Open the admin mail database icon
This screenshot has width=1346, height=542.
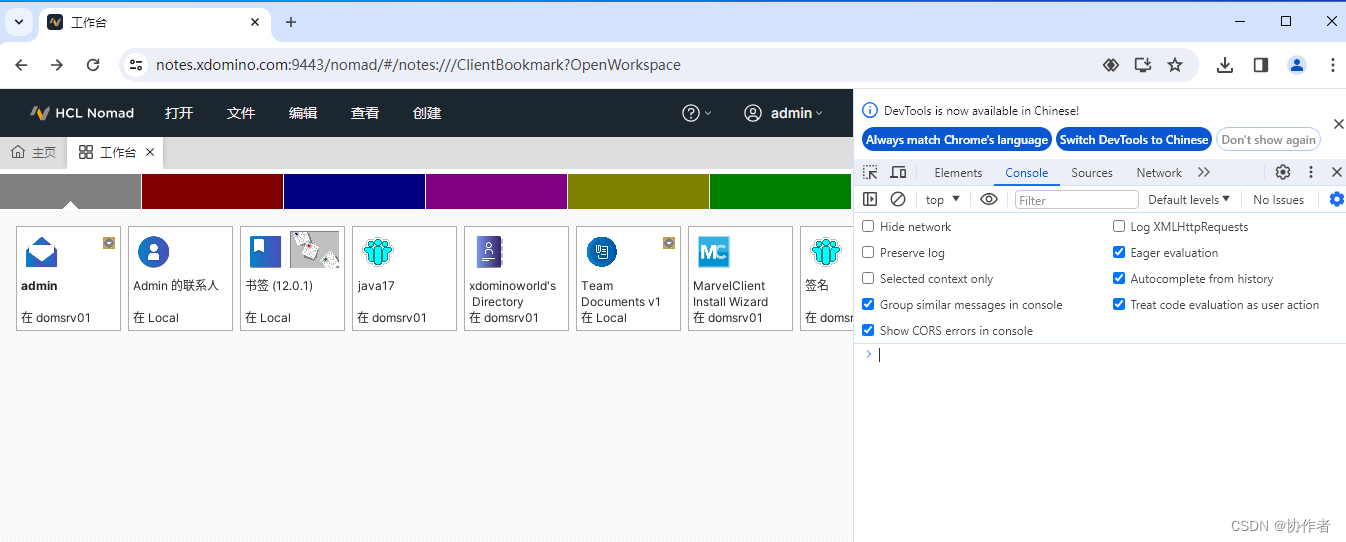(42, 252)
